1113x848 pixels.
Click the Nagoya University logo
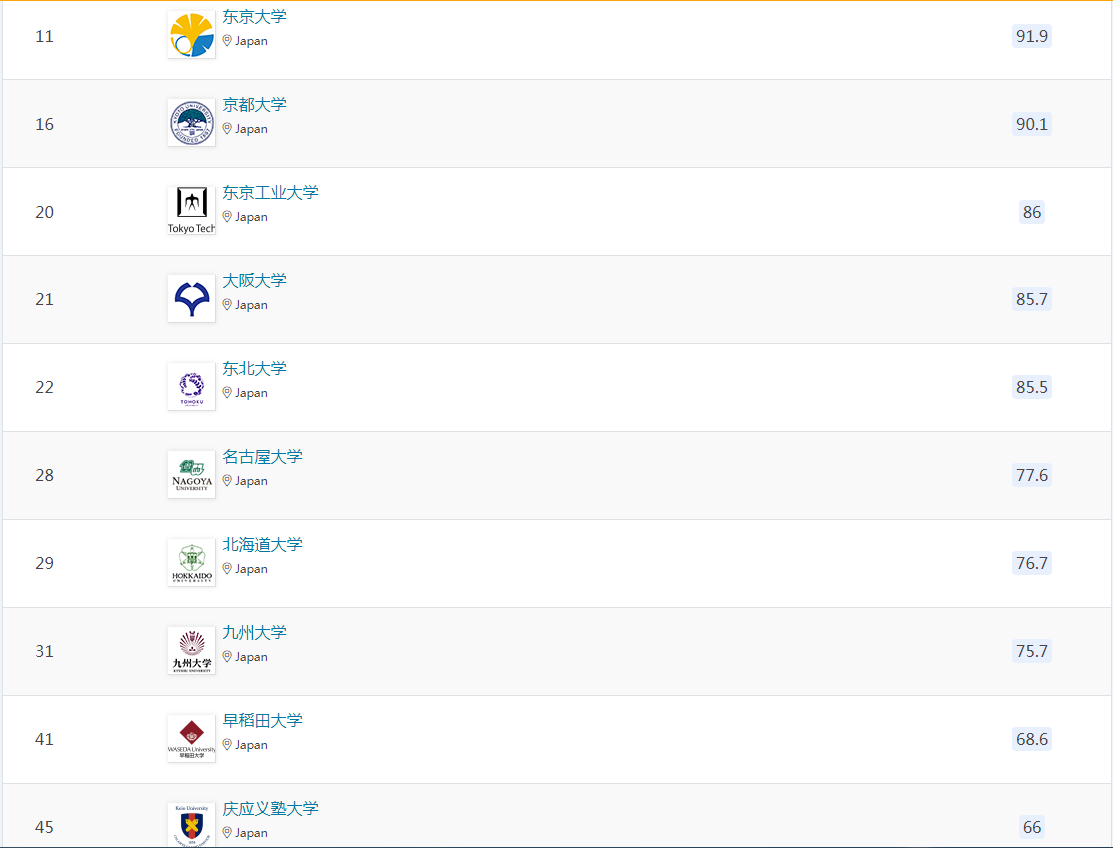[x=192, y=475]
